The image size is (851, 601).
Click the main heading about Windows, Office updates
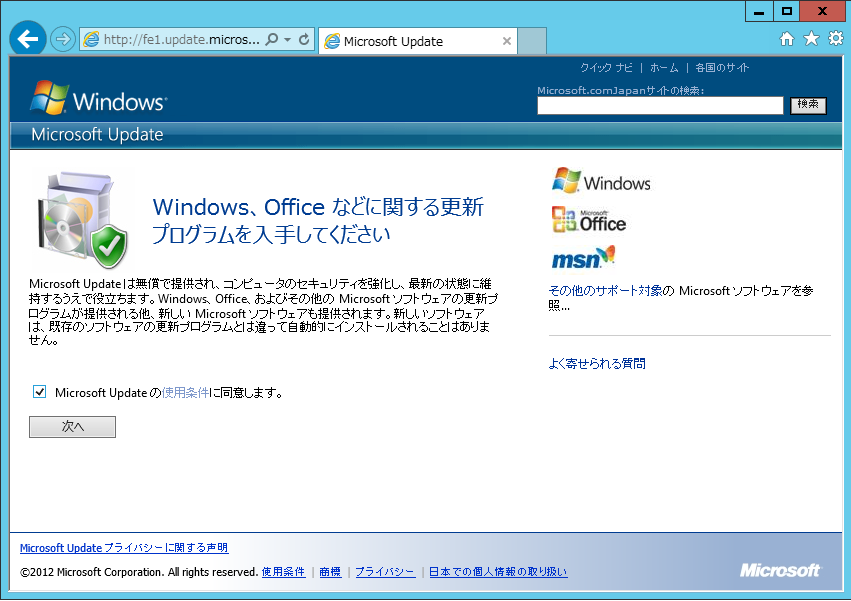[x=318, y=220]
